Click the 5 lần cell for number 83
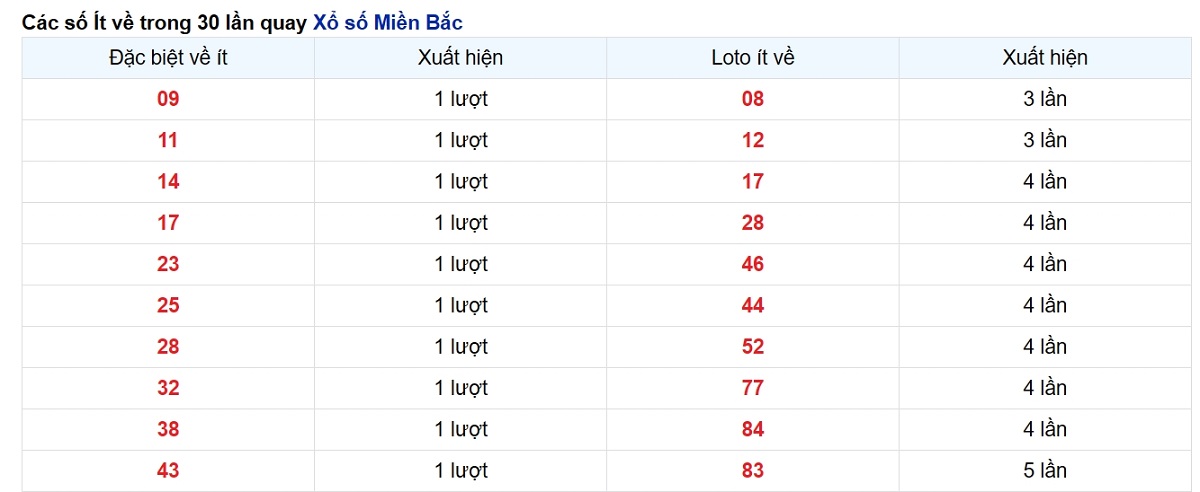This screenshot has width=1200, height=492. 1045,470
